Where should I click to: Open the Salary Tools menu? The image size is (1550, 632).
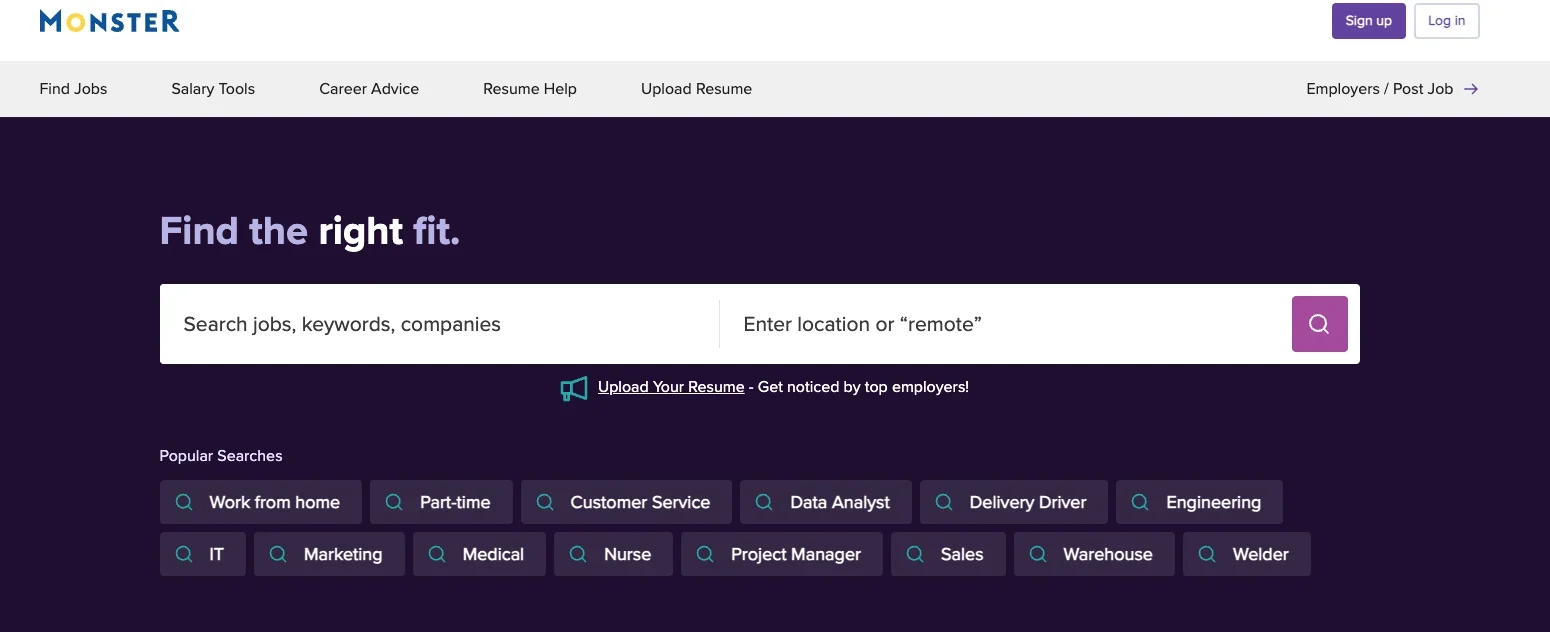click(212, 88)
